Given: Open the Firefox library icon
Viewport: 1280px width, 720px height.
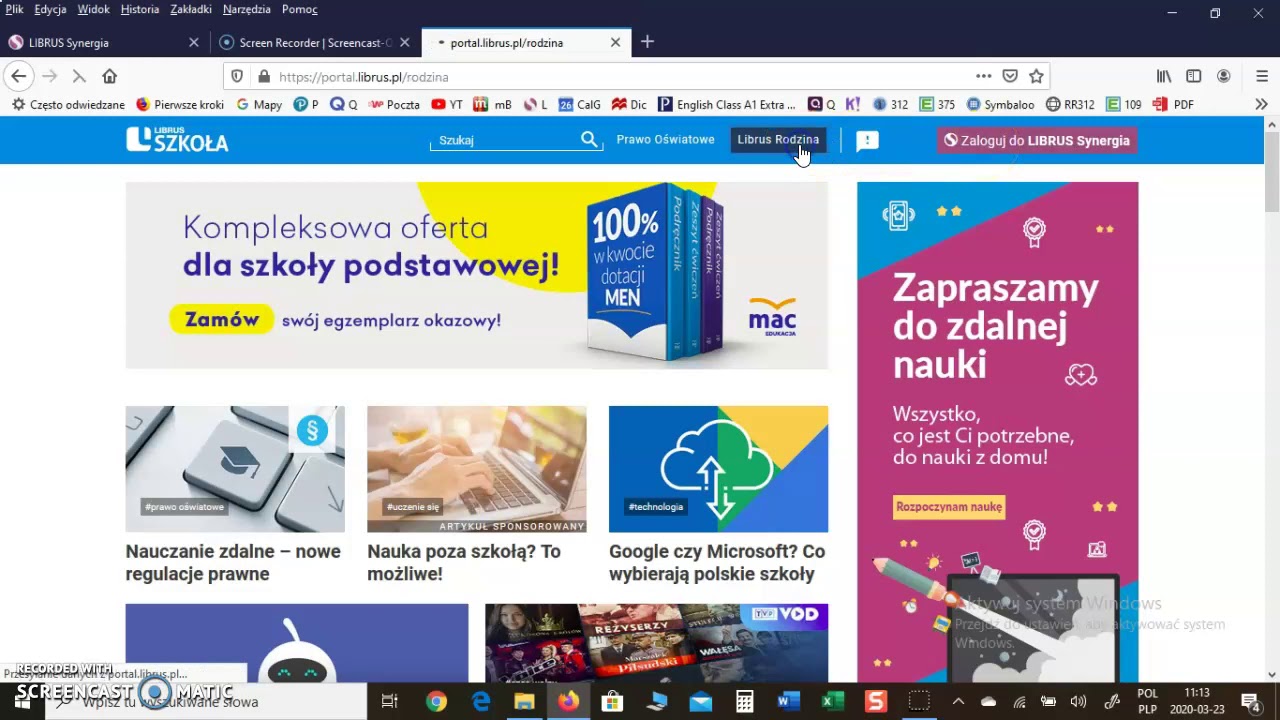Looking at the screenshot, I should tap(1164, 76).
